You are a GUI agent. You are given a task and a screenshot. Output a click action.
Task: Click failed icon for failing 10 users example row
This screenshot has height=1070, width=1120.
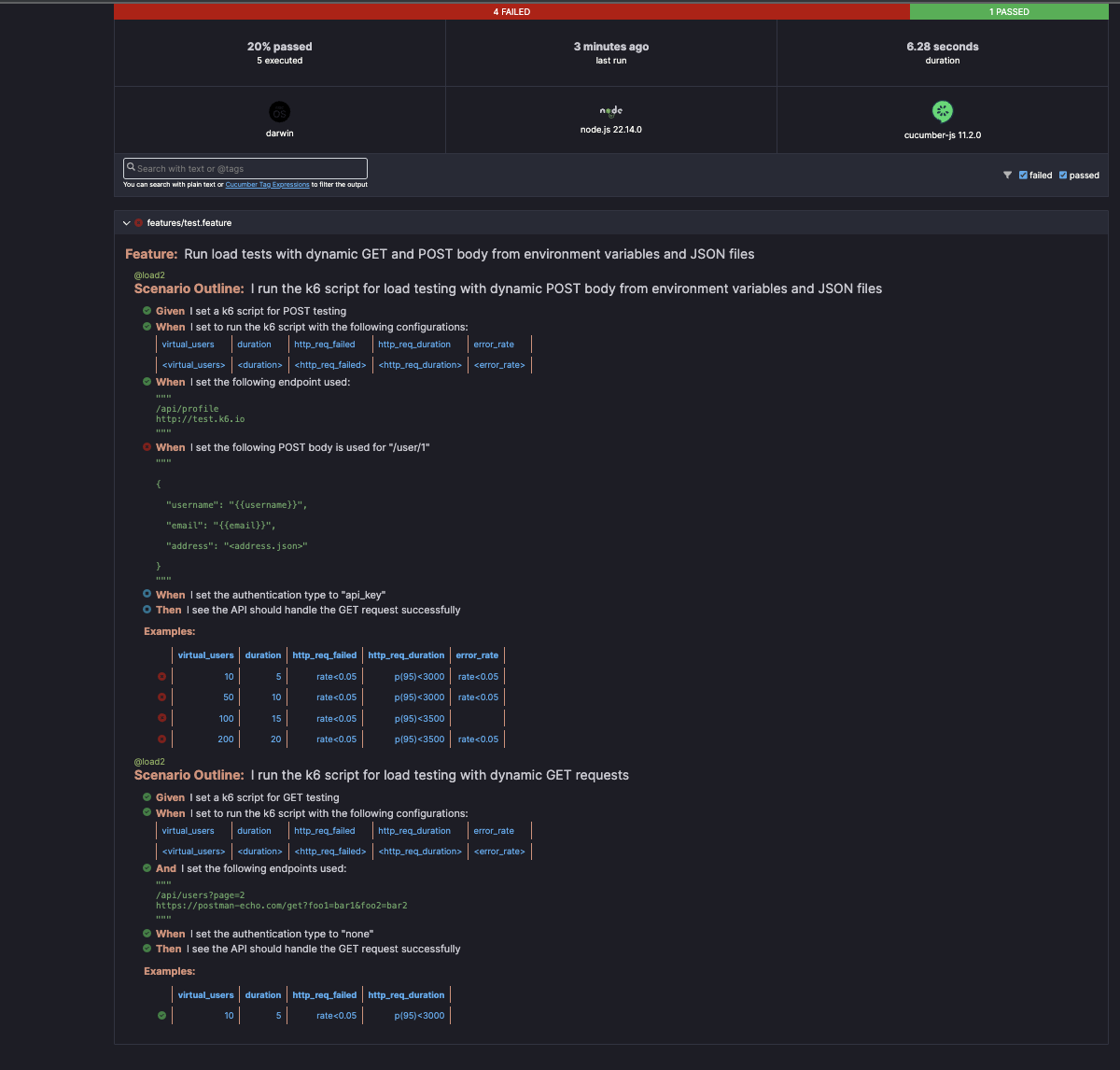161,677
